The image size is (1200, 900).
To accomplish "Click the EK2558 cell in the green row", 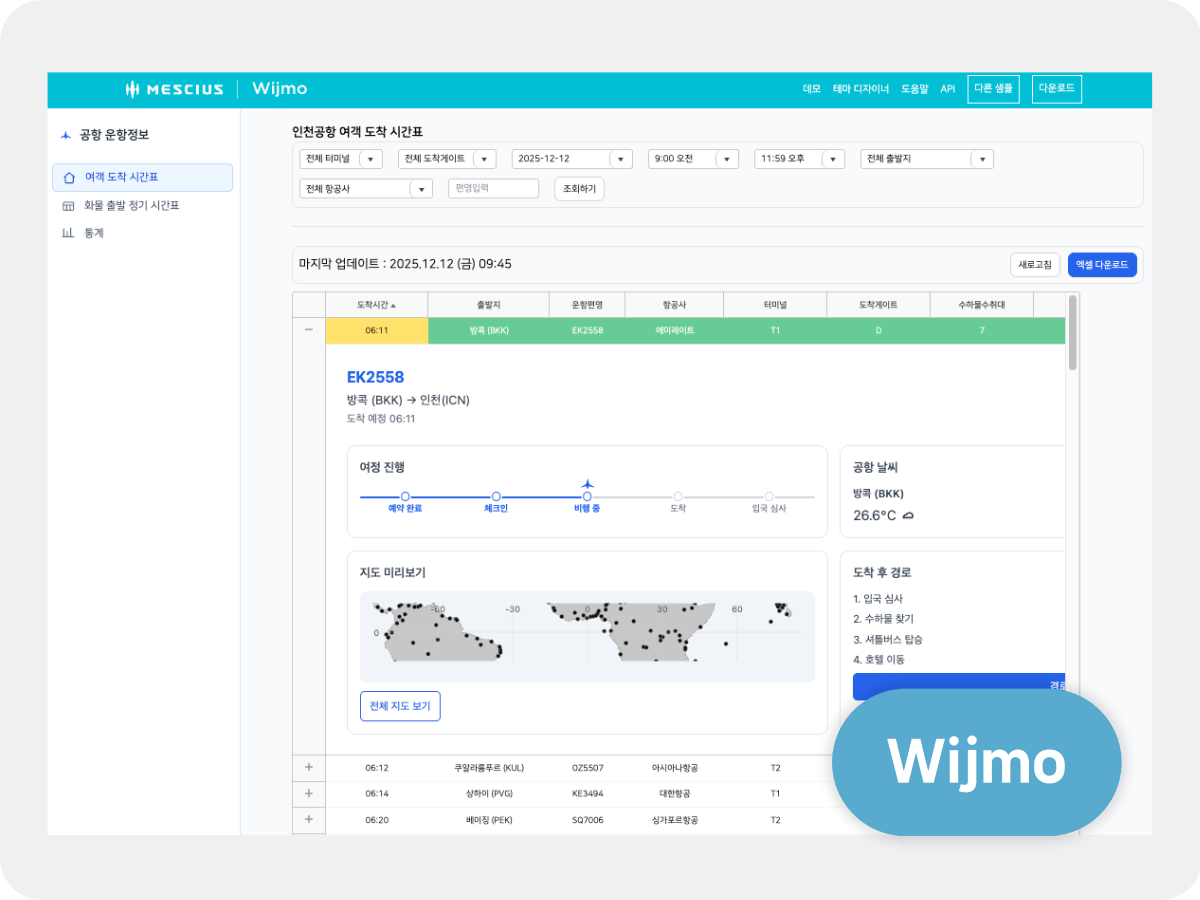I will (x=587, y=330).
